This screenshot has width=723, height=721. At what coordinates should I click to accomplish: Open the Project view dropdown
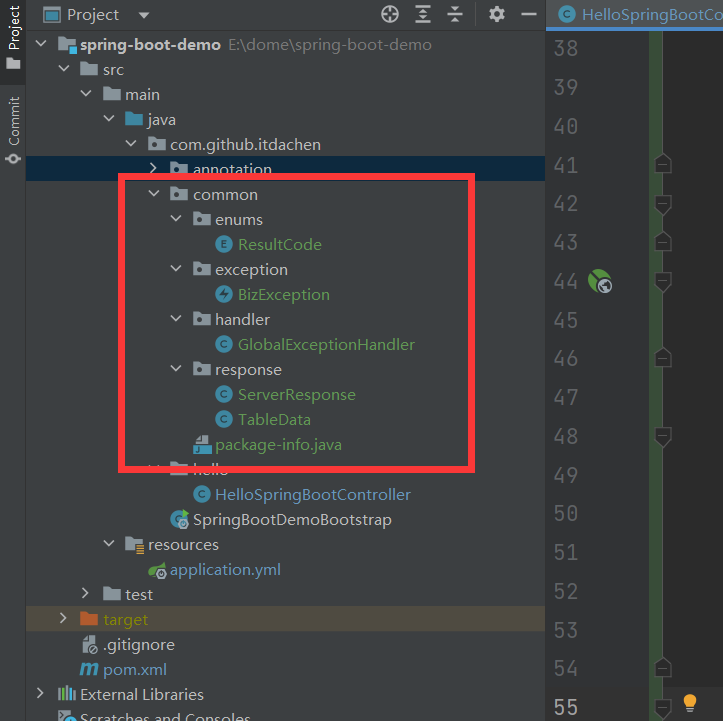143,16
